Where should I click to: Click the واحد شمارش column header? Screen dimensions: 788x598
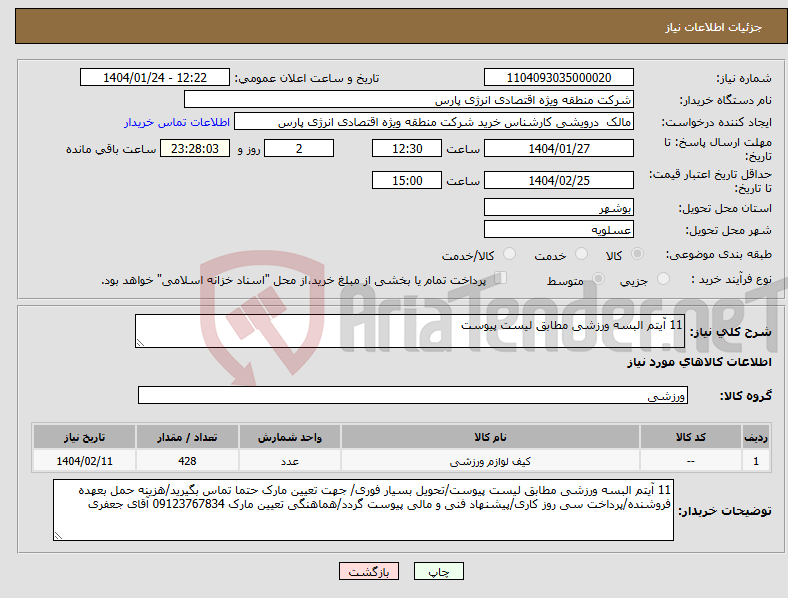[x=290, y=437]
